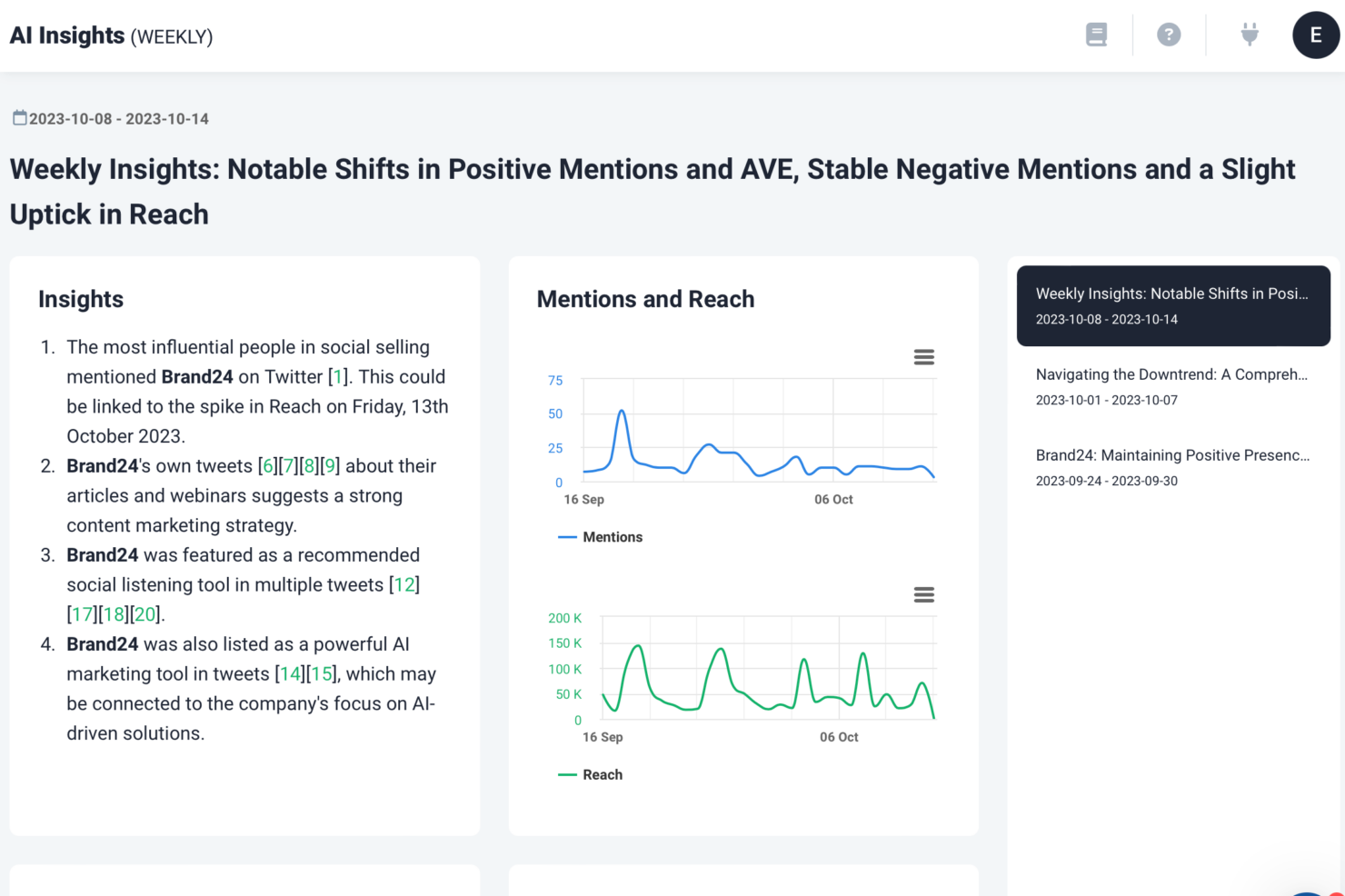Click the question mark help icon
Screen dimensions: 1345x896
tap(1169, 35)
